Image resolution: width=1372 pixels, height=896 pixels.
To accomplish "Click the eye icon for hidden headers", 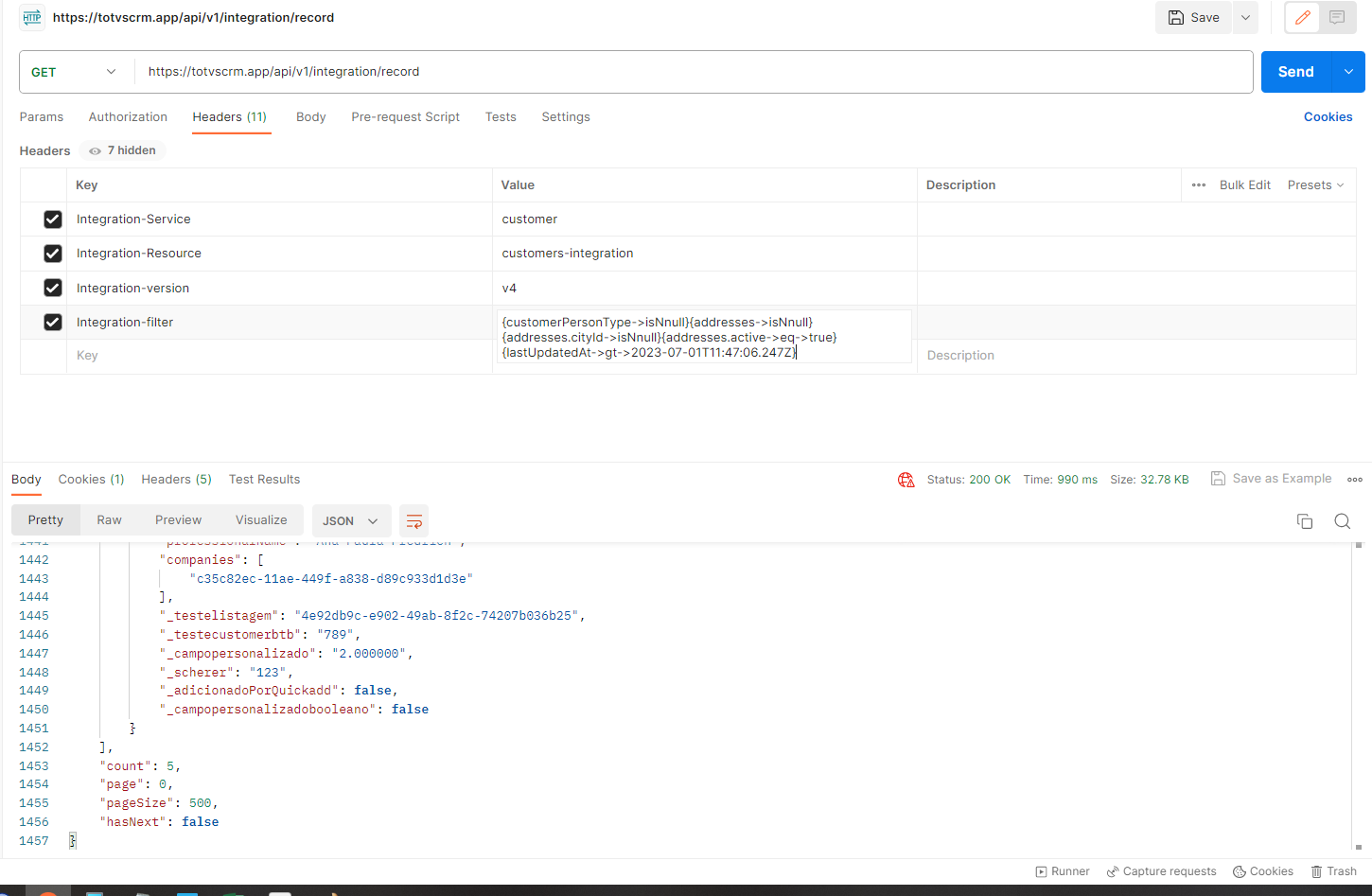I will coord(95,150).
